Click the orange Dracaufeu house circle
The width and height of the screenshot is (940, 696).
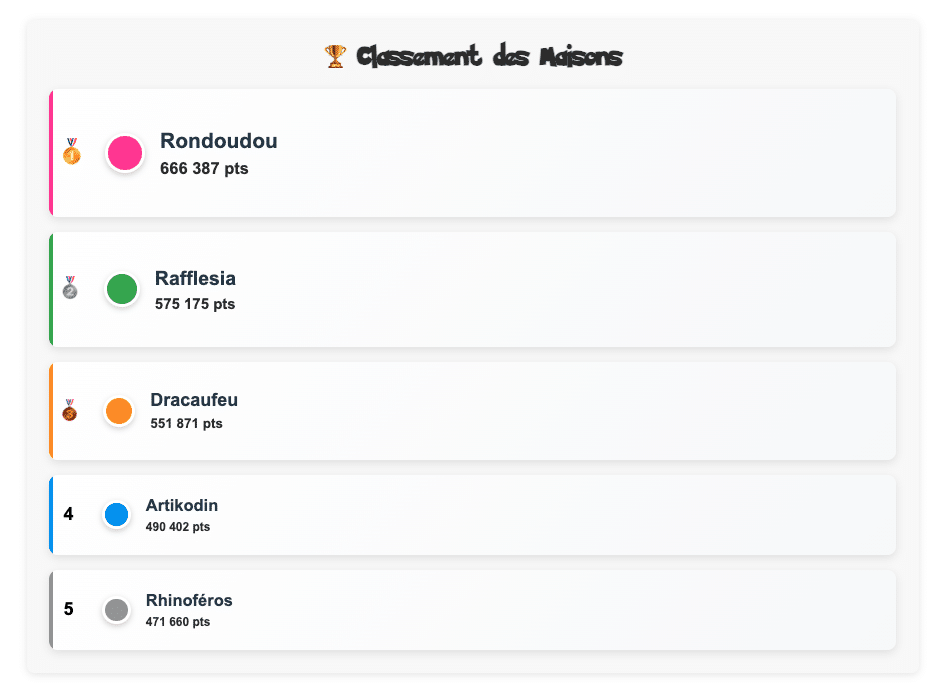pos(119,411)
